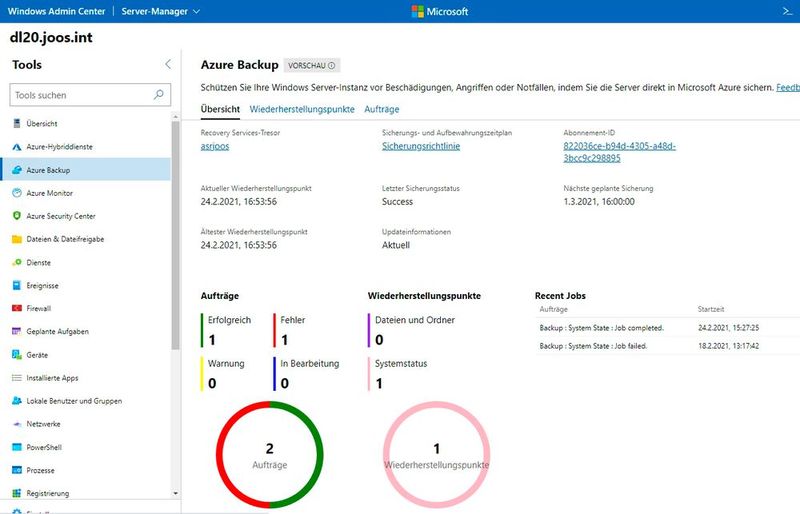
Task: Click the Dienste gear icon
Action: 17,262
